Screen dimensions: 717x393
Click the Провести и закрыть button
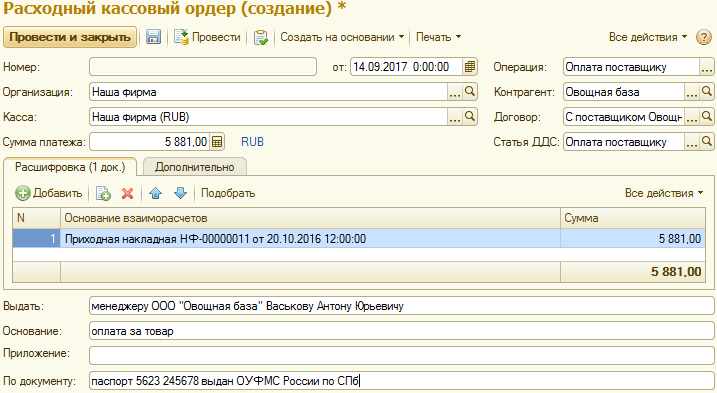click(70, 37)
